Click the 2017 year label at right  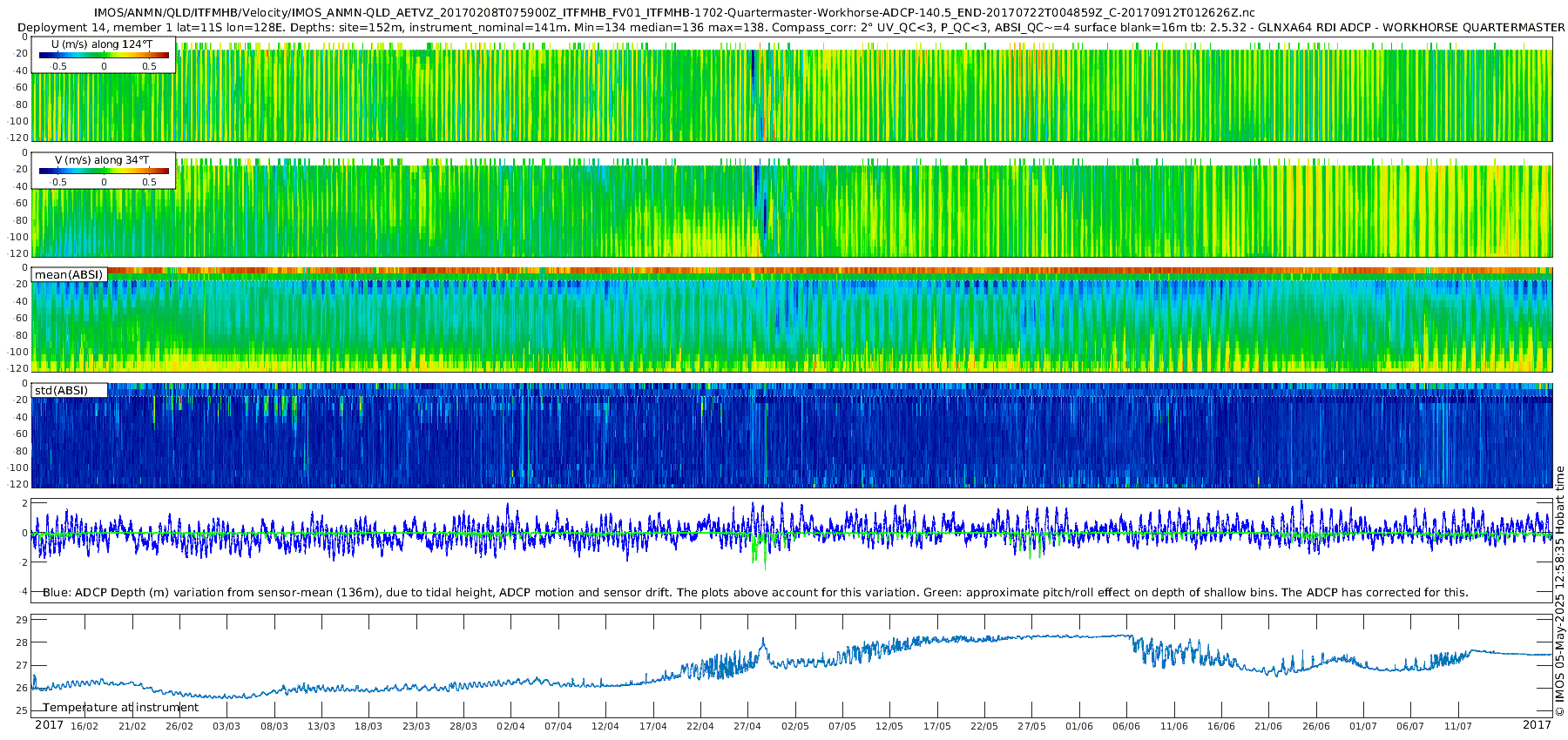(1537, 725)
